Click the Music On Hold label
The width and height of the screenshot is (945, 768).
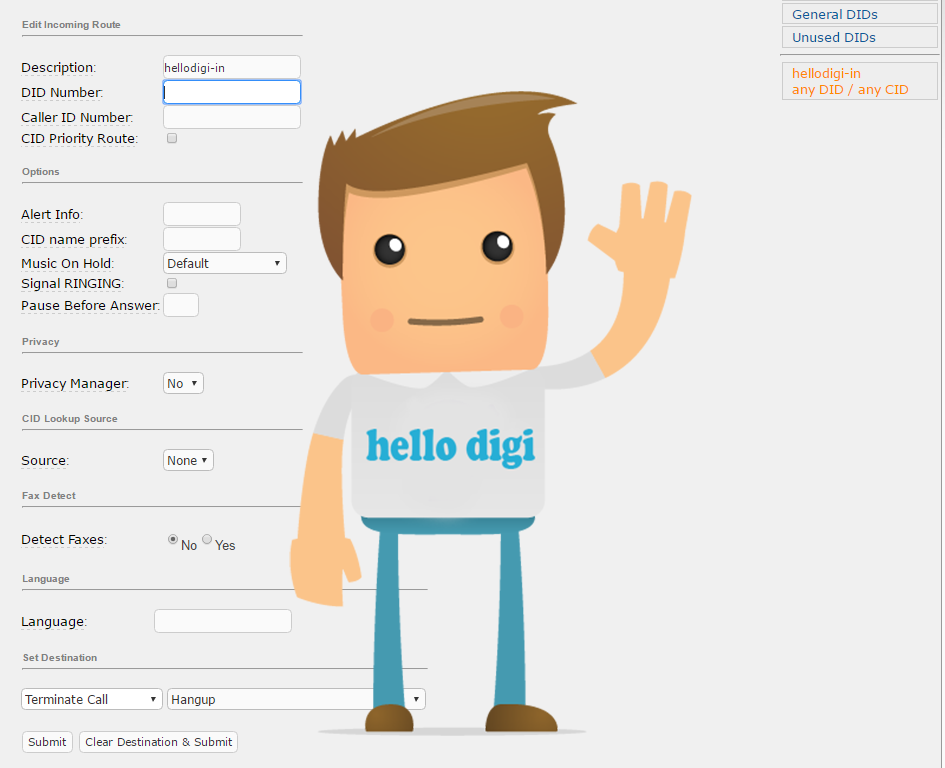(x=68, y=263)
